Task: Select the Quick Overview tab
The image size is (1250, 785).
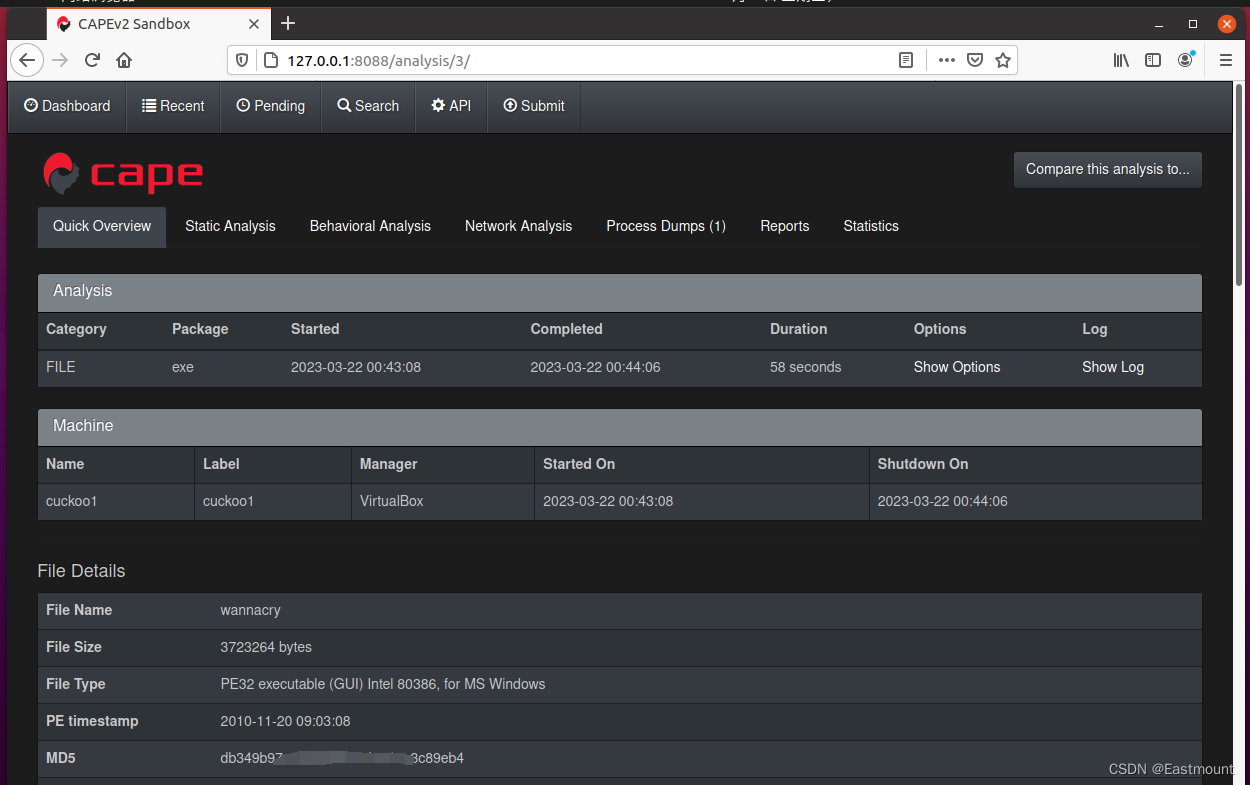Action: (x=102, y=226)
